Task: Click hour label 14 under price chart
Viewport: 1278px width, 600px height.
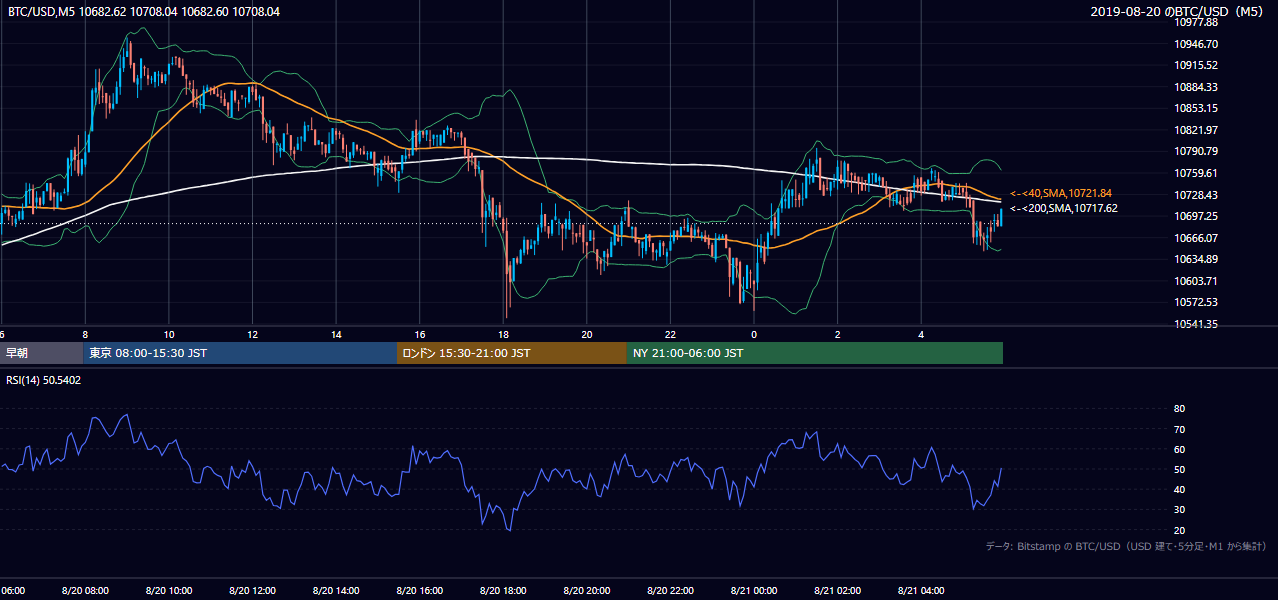Action: click(x=336, y=335)
